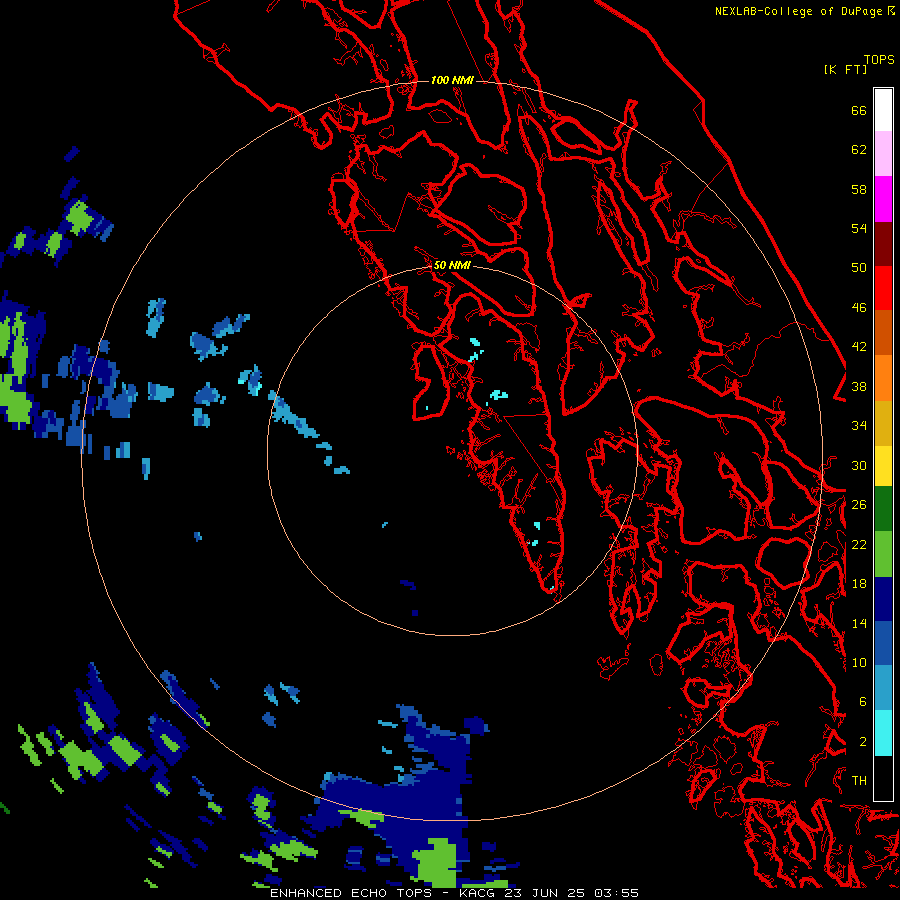This screenshot has width=900, height=900.
Task: Click the 18 legend value
Action: tap(859, 584)
